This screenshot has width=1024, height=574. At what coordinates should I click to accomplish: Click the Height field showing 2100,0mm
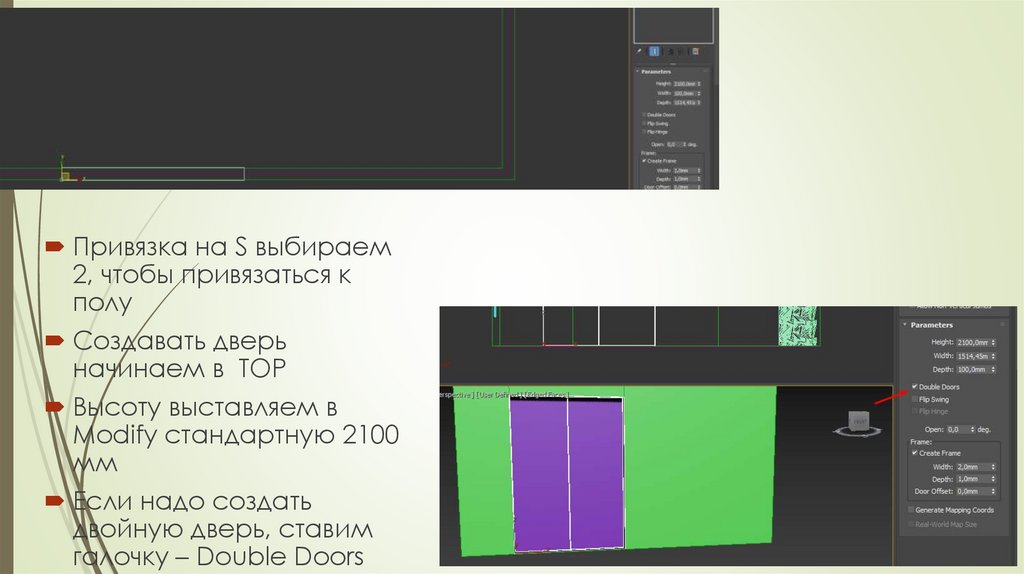(973, 342)
